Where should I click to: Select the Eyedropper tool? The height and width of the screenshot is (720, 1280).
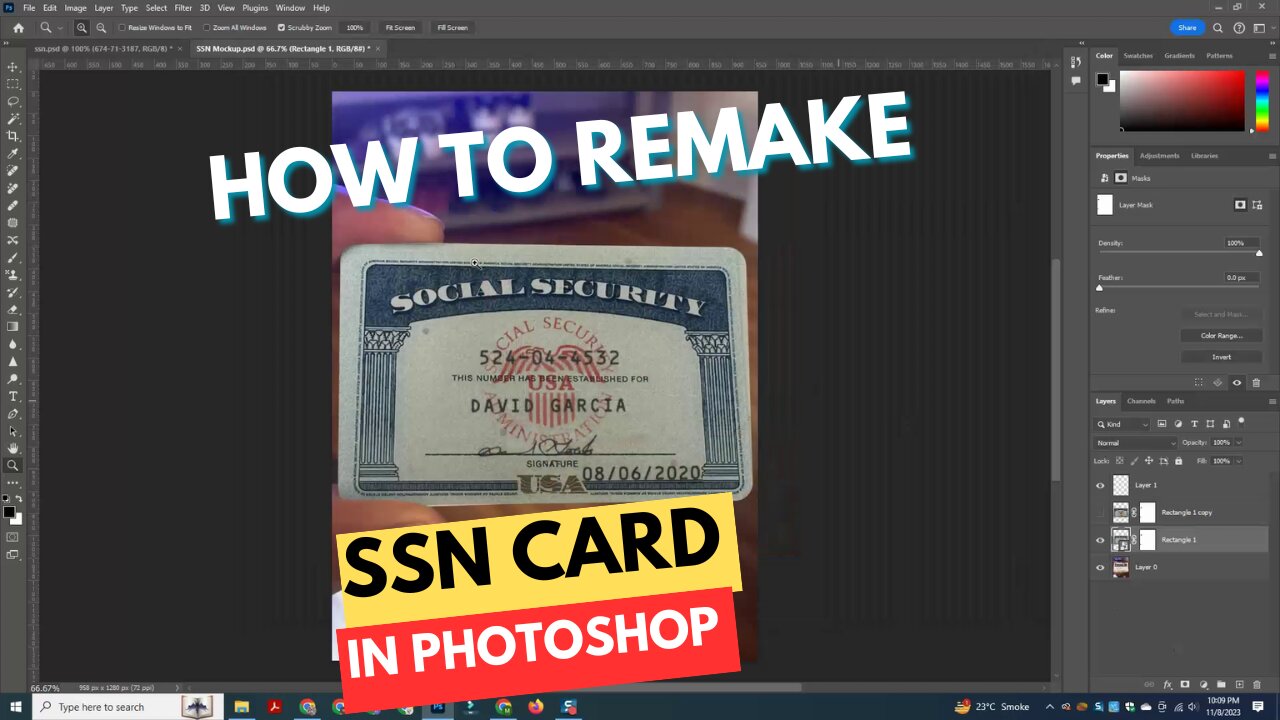[13, 153]
